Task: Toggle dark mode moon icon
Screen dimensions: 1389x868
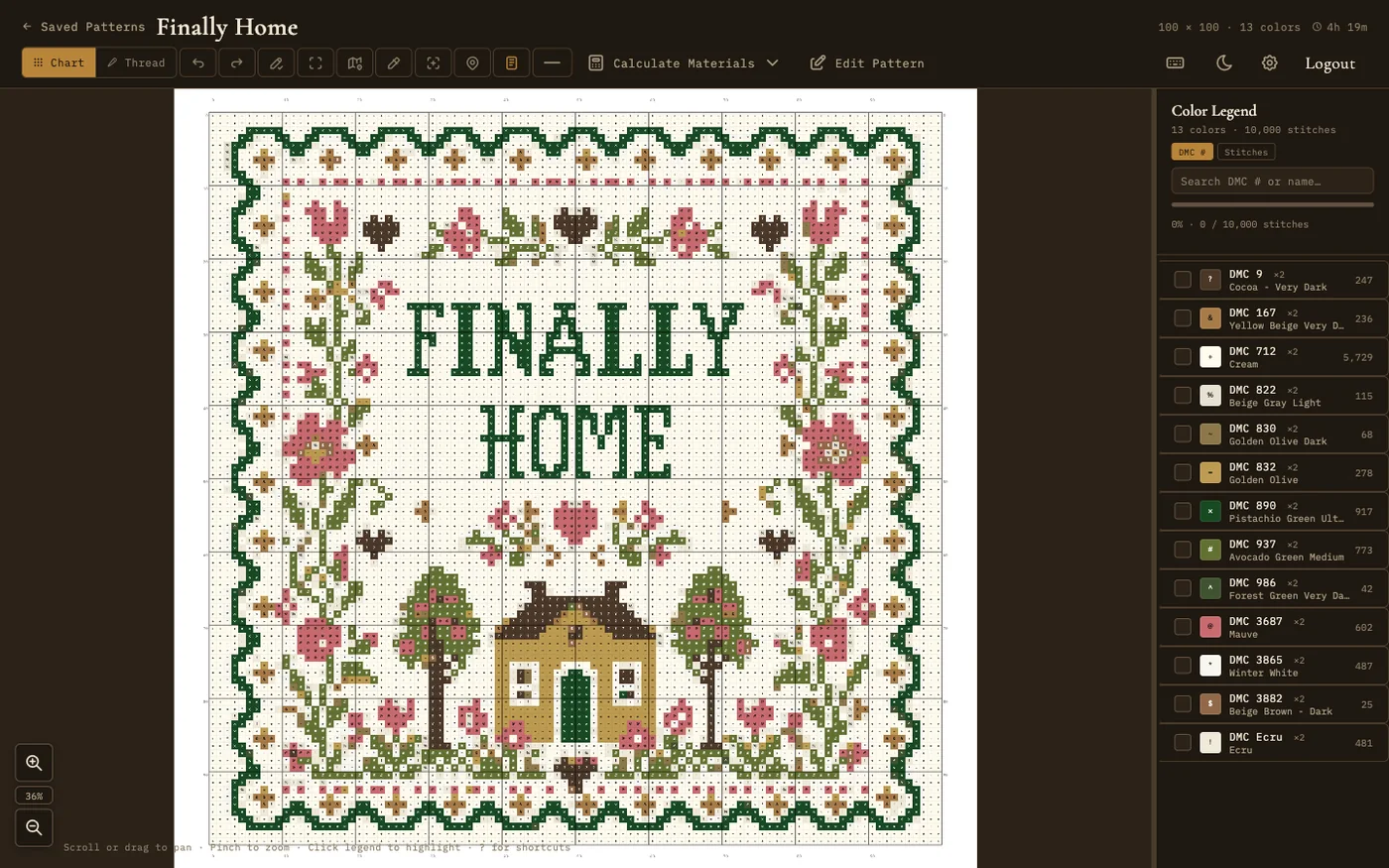Action: click(1224, 62)
